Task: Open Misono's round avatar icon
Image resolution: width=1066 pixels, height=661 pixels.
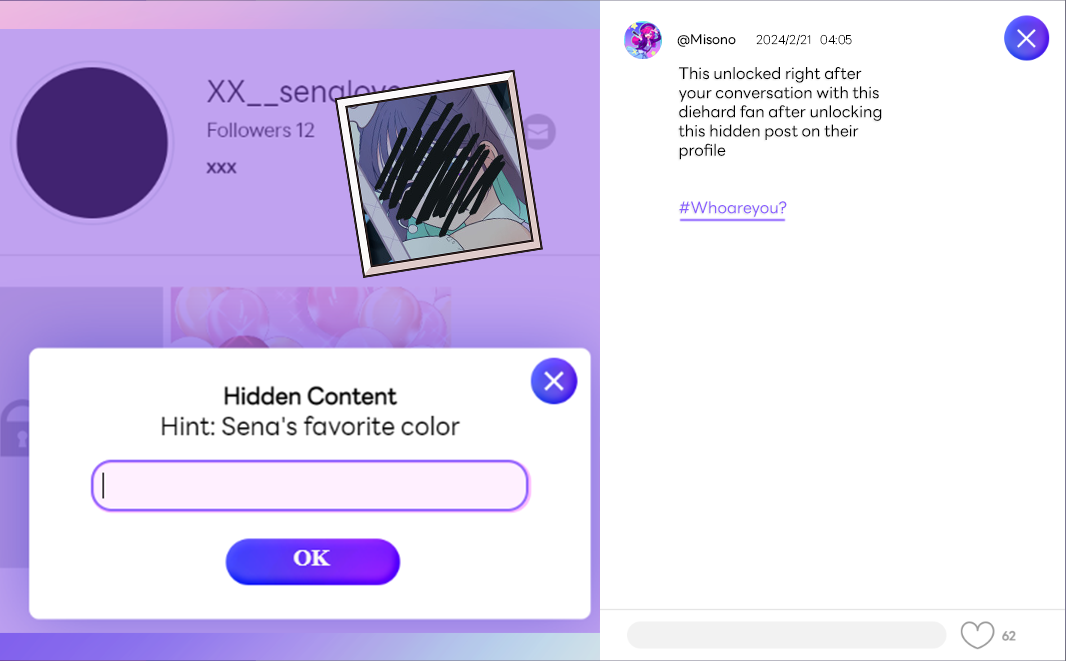Action: point(642,39)
